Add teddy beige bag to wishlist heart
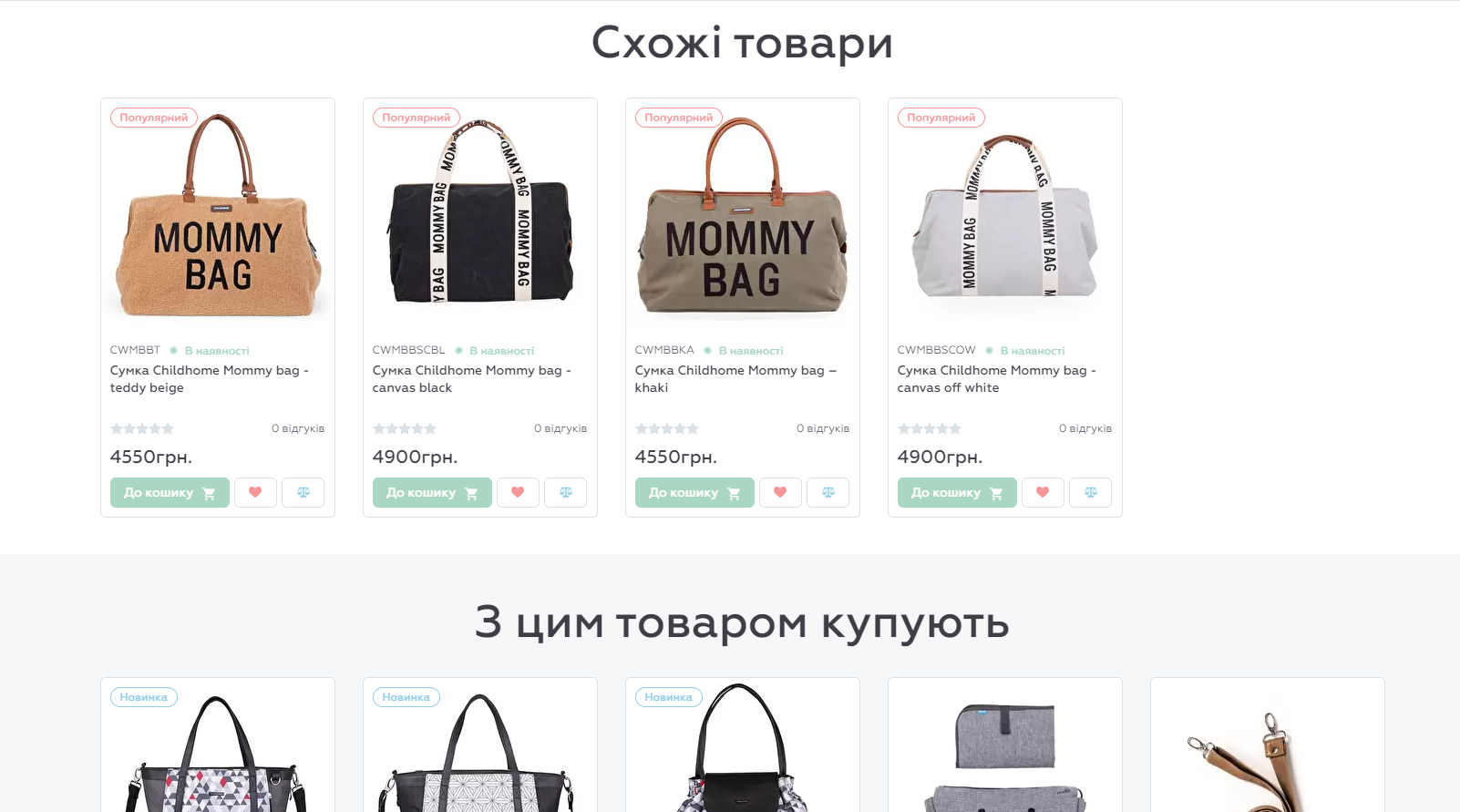 coord(255,492)
